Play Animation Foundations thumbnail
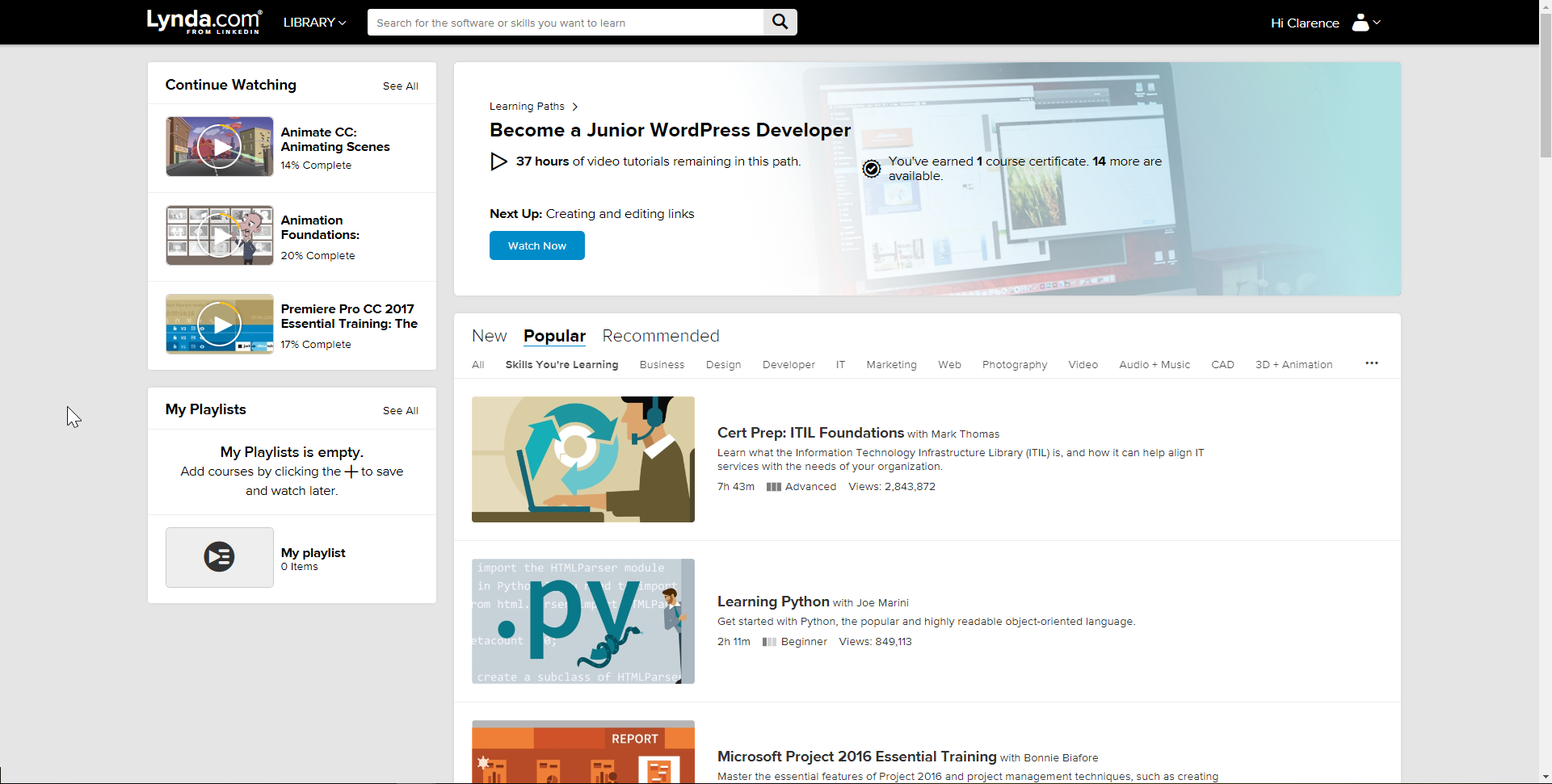This screenshot has height=784, width=1552. coord(220,235)
